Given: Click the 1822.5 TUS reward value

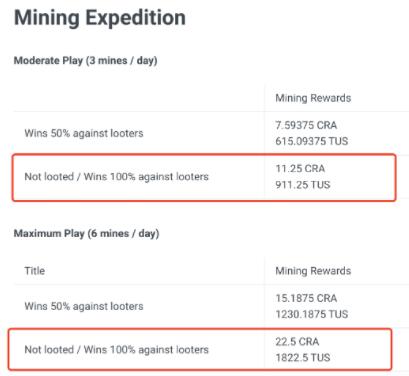Looking at the screenshot, I should pyautogui.click(x=303, y=358).
